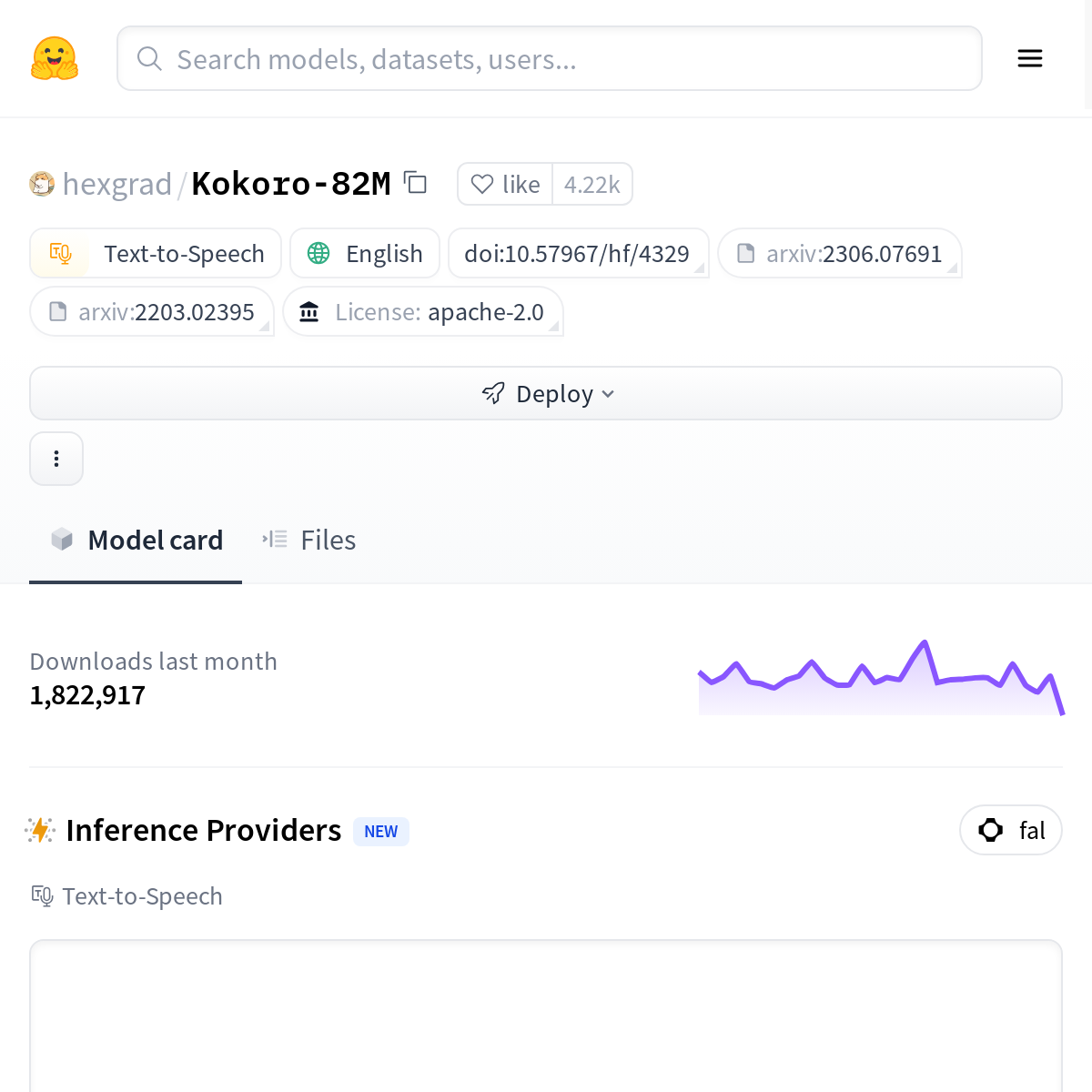Viewport: 1092px width, 1092px height.
Task: View the 4.22k likes count
Action: [591, 185]
